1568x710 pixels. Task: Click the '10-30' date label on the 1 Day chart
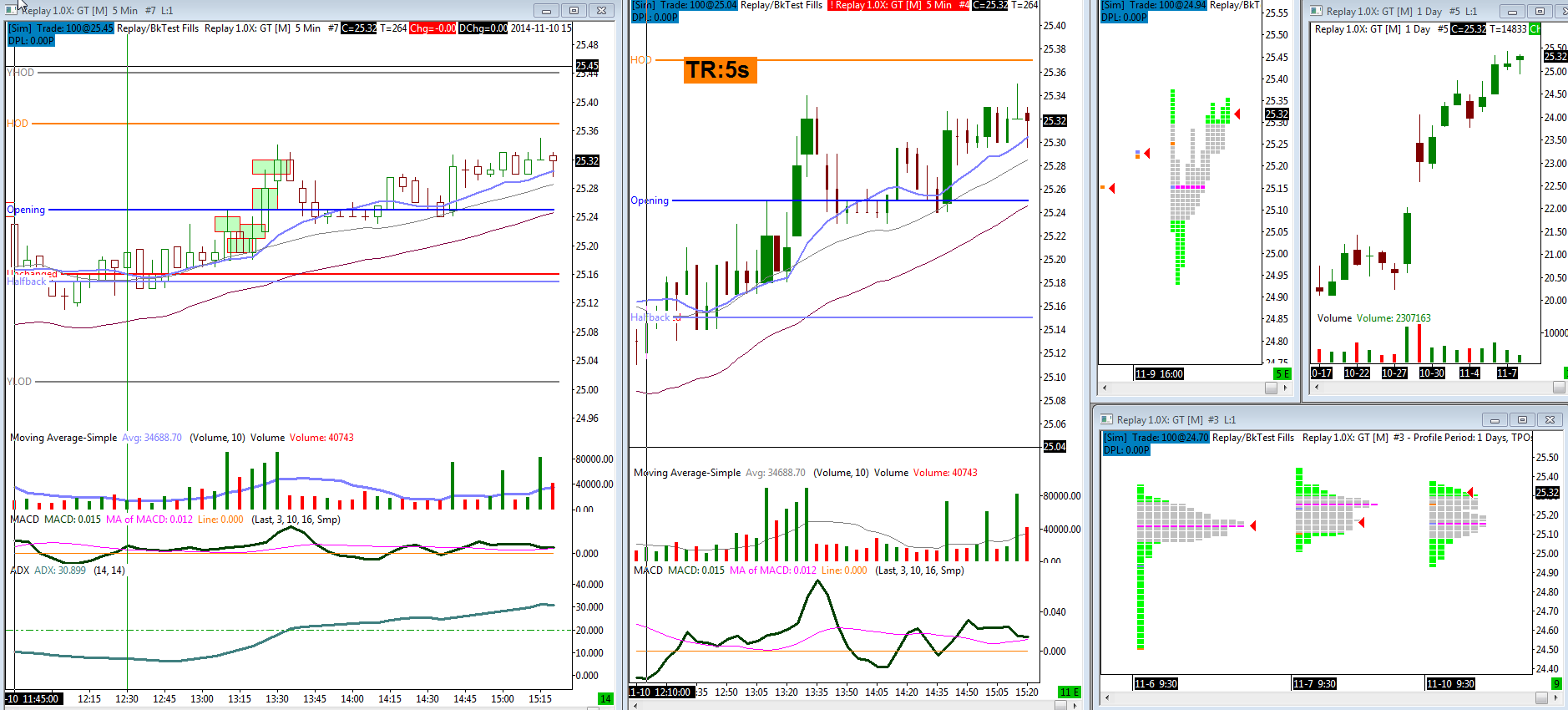pyautogui.click(x=1432, y=373)
